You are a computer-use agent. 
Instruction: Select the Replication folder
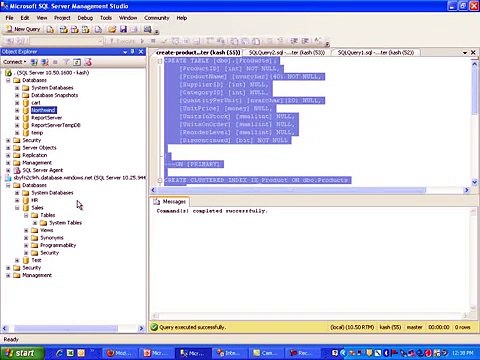[x=34, y=155]
